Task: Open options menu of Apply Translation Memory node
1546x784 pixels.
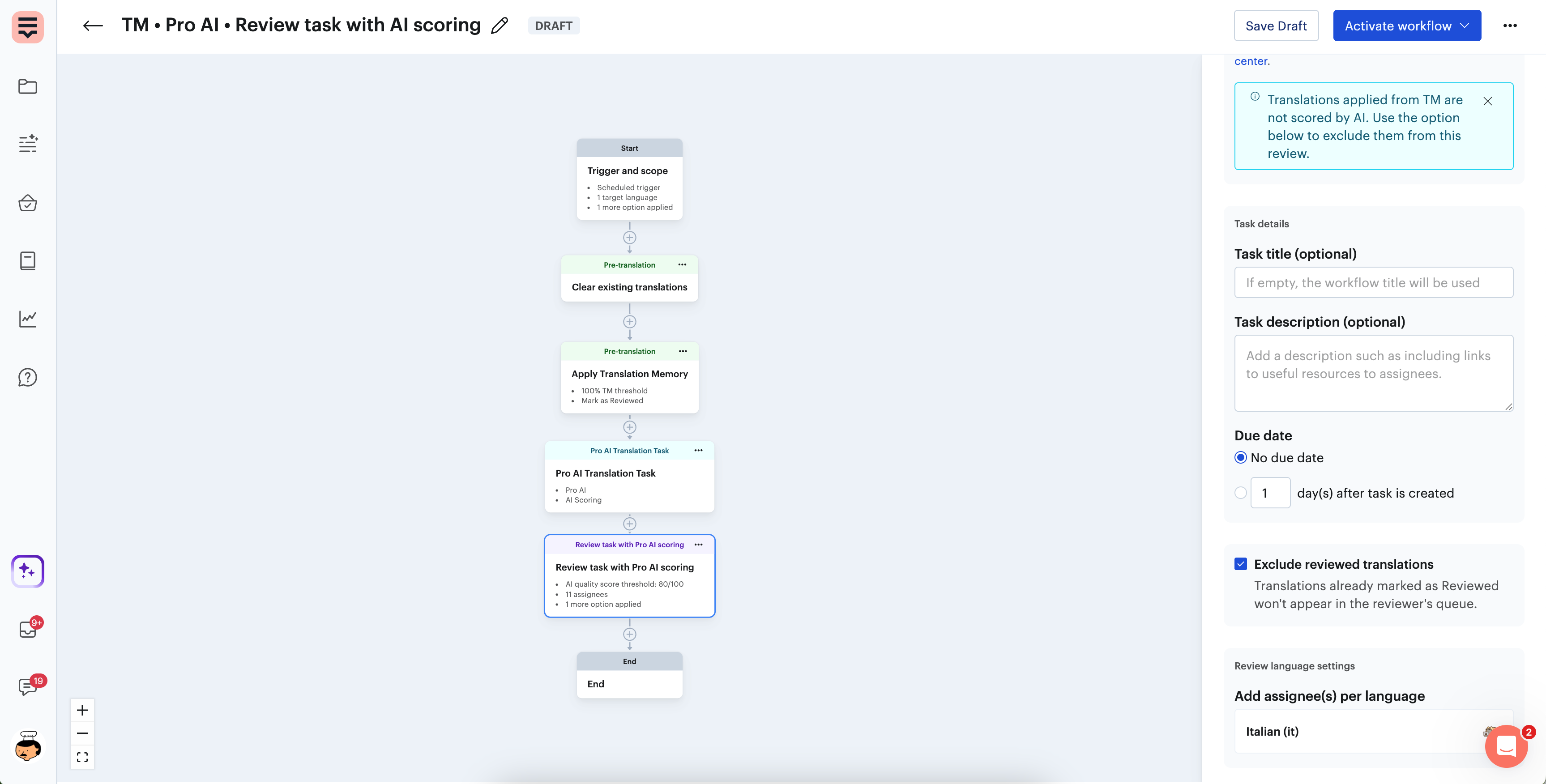Action: pos(683,351)
